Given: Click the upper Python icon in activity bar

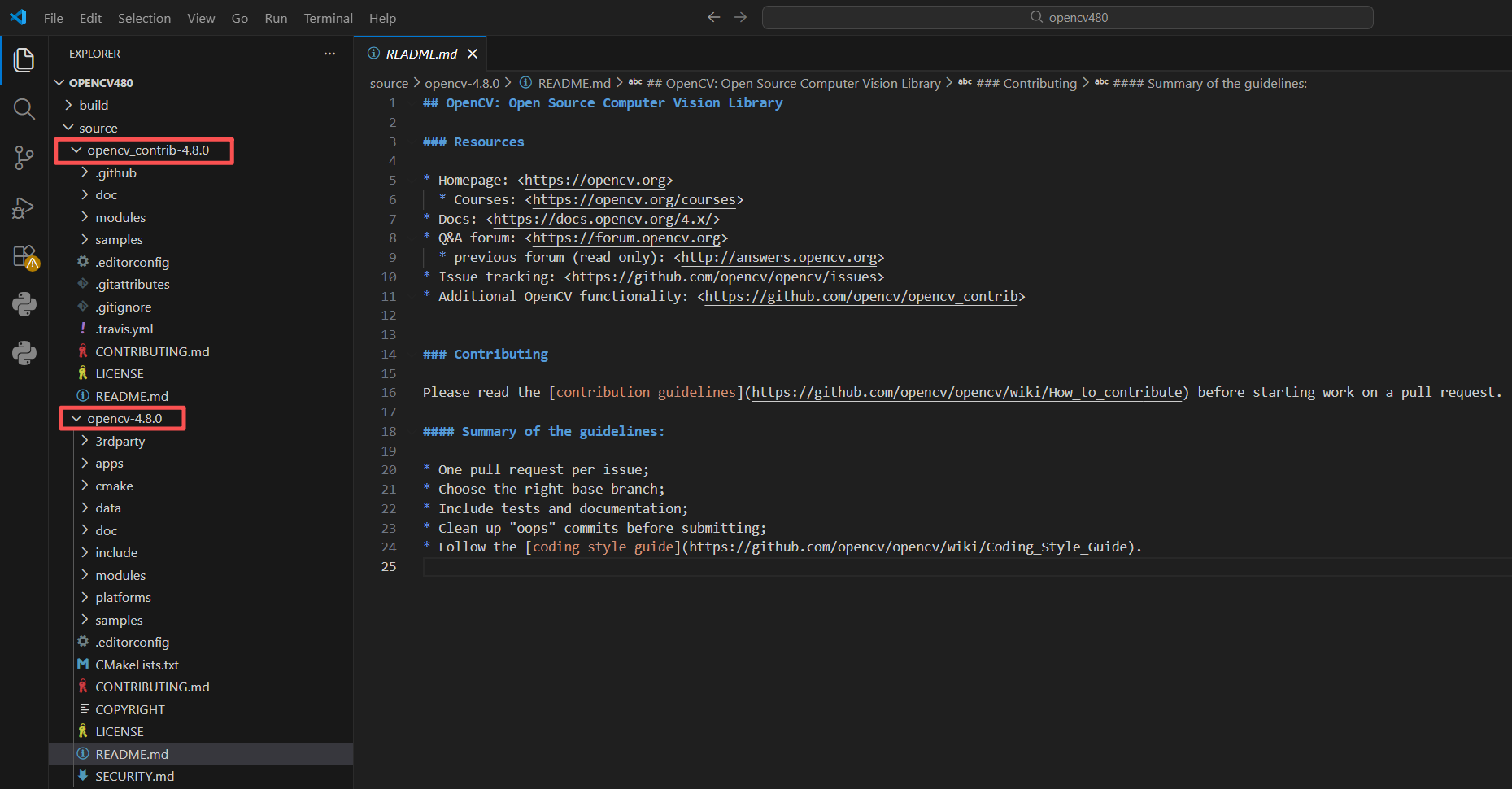Looking at the screenshot, I should coord(24,304).
